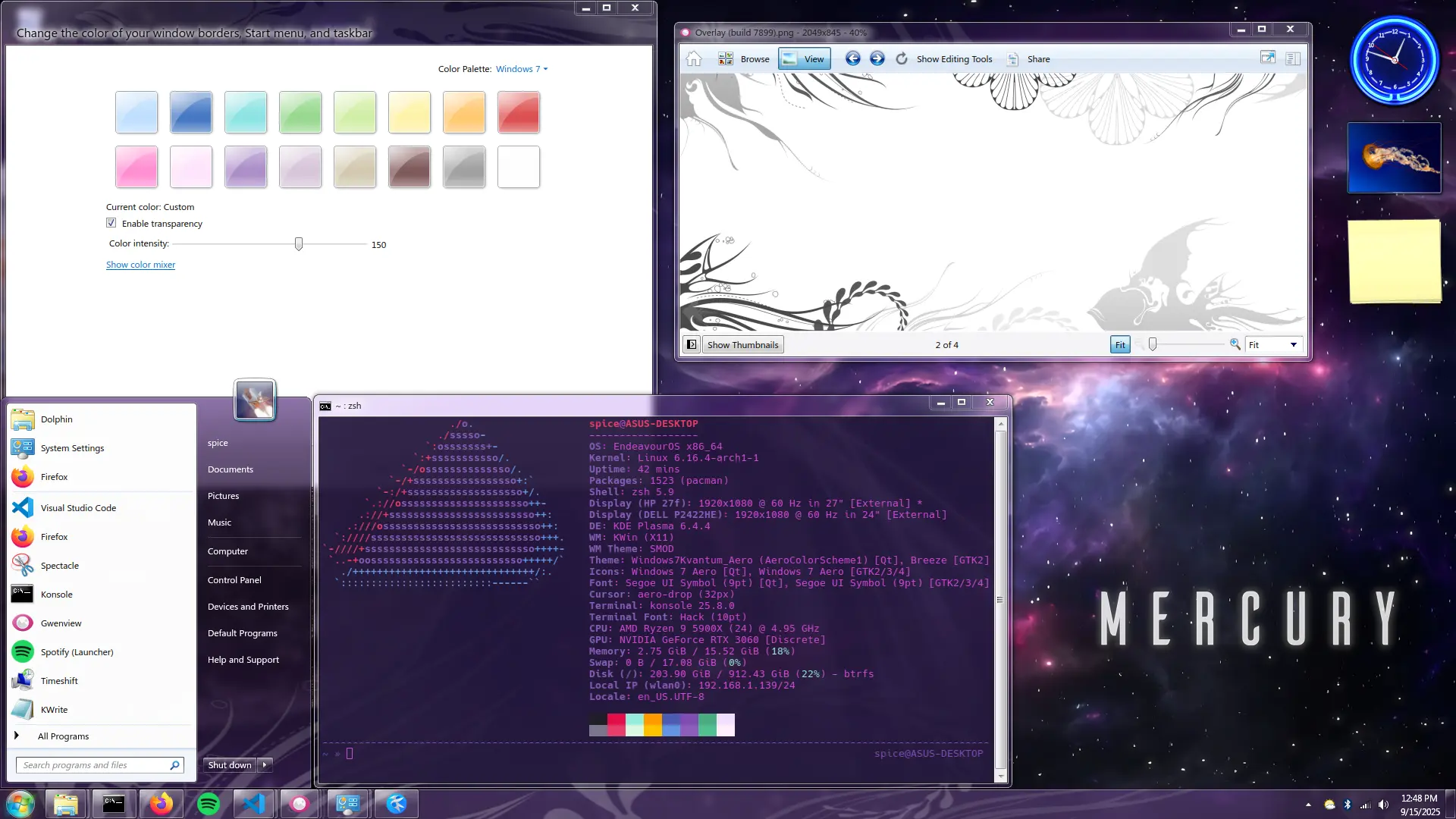Uncheck Enable transparency checkbox
1456x819 pixels.
111,223
